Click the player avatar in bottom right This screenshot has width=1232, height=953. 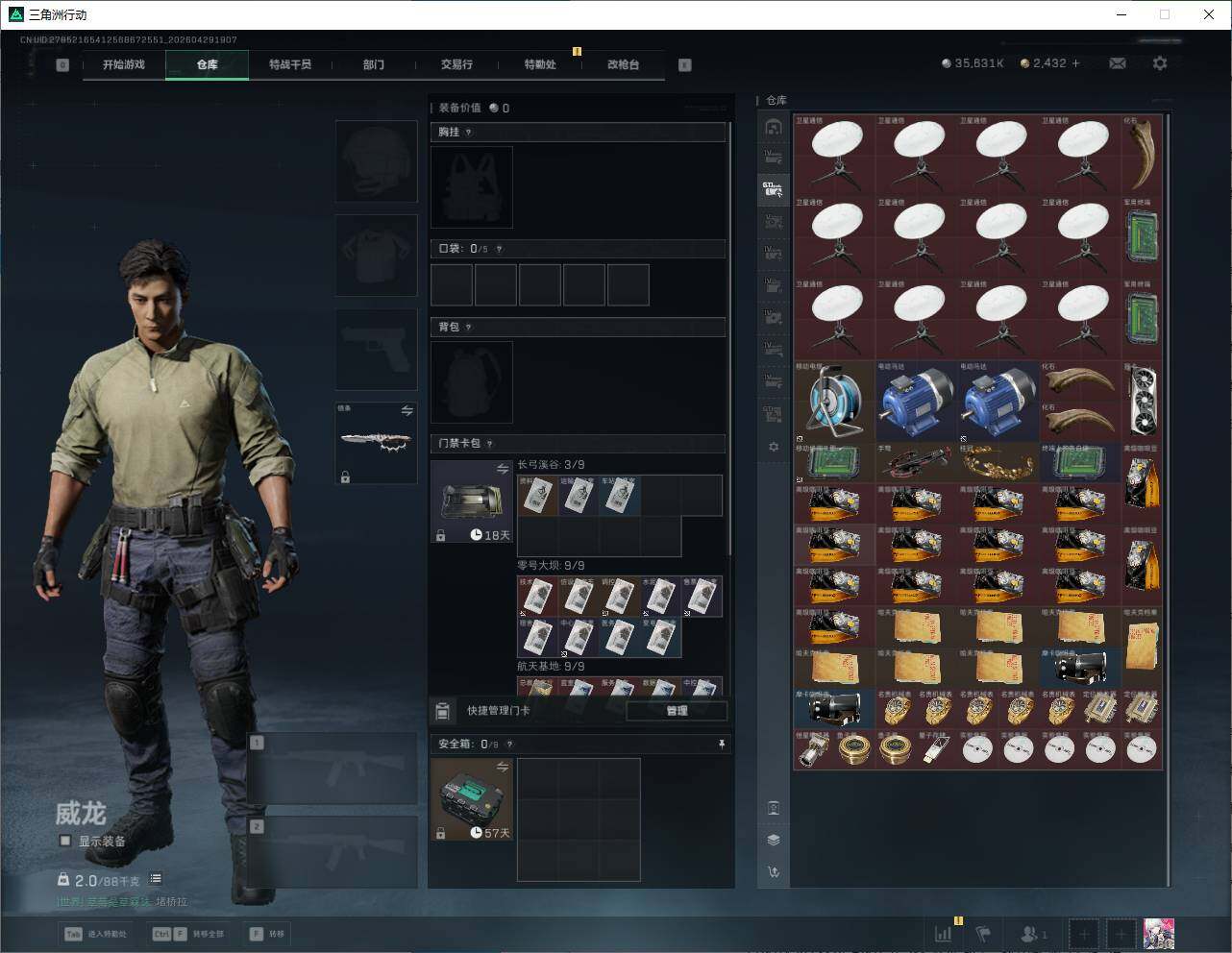1159,934
